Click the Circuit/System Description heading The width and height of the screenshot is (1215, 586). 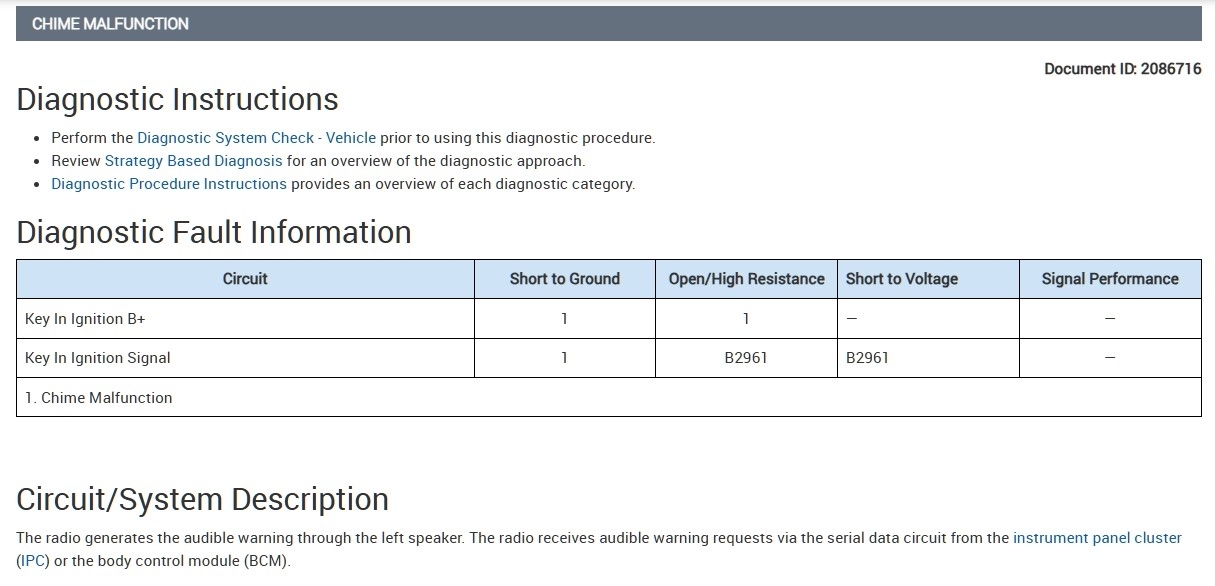[x=202, y=499]
